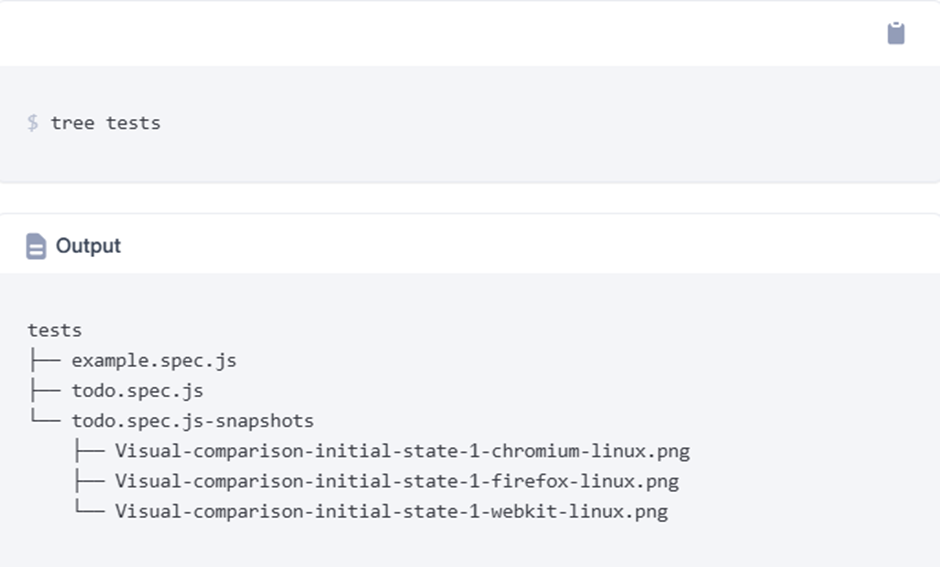Click the word tree in the command
Screen dimensions: 940x567
(x=72, y=123)
